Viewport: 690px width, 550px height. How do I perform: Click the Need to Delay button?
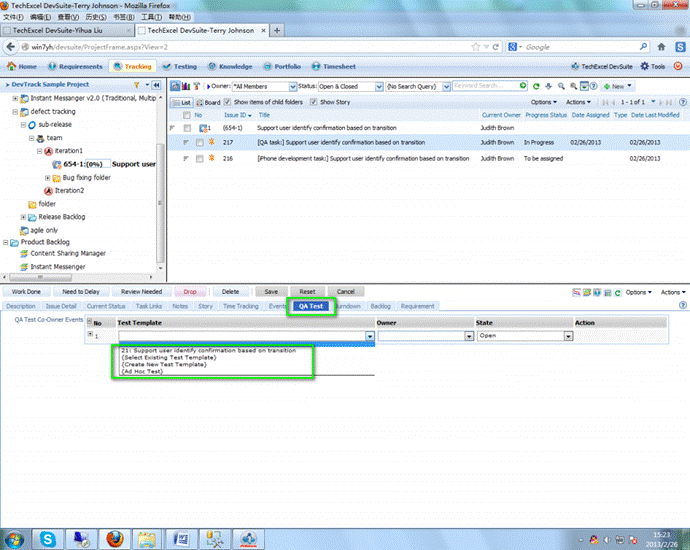tap(81, 292)
